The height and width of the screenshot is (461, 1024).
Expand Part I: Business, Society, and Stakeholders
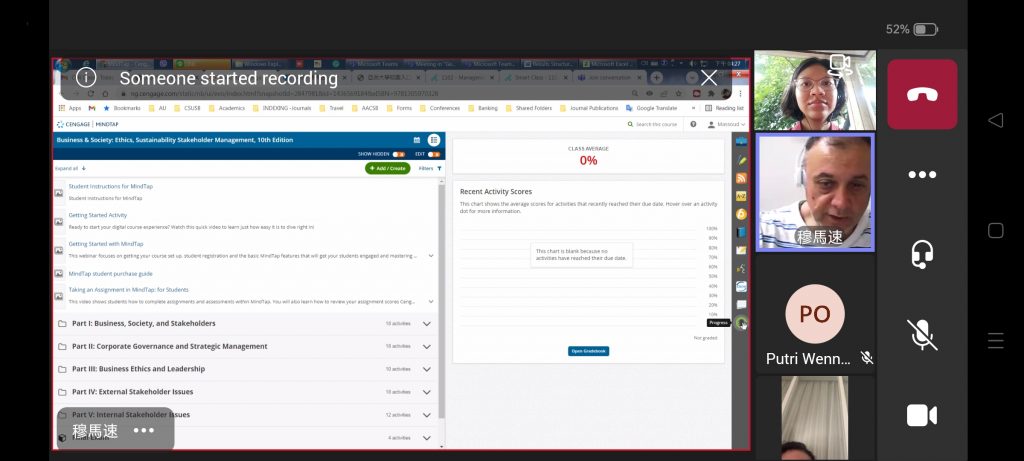click(x=426, y=324)
